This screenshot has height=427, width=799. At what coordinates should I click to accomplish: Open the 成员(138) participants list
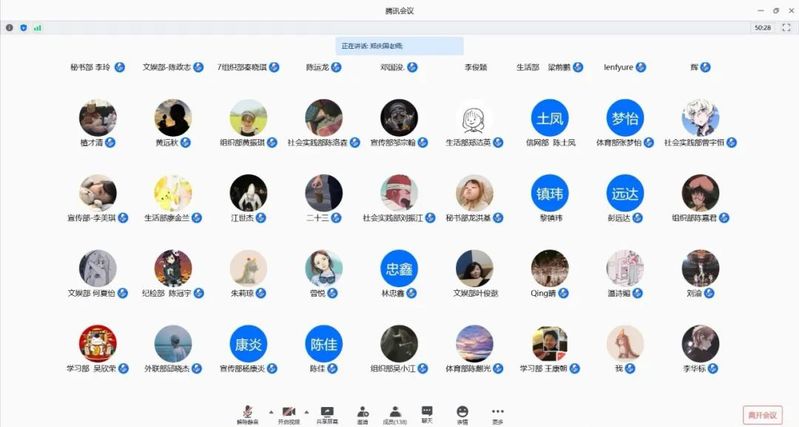point(395,413)
